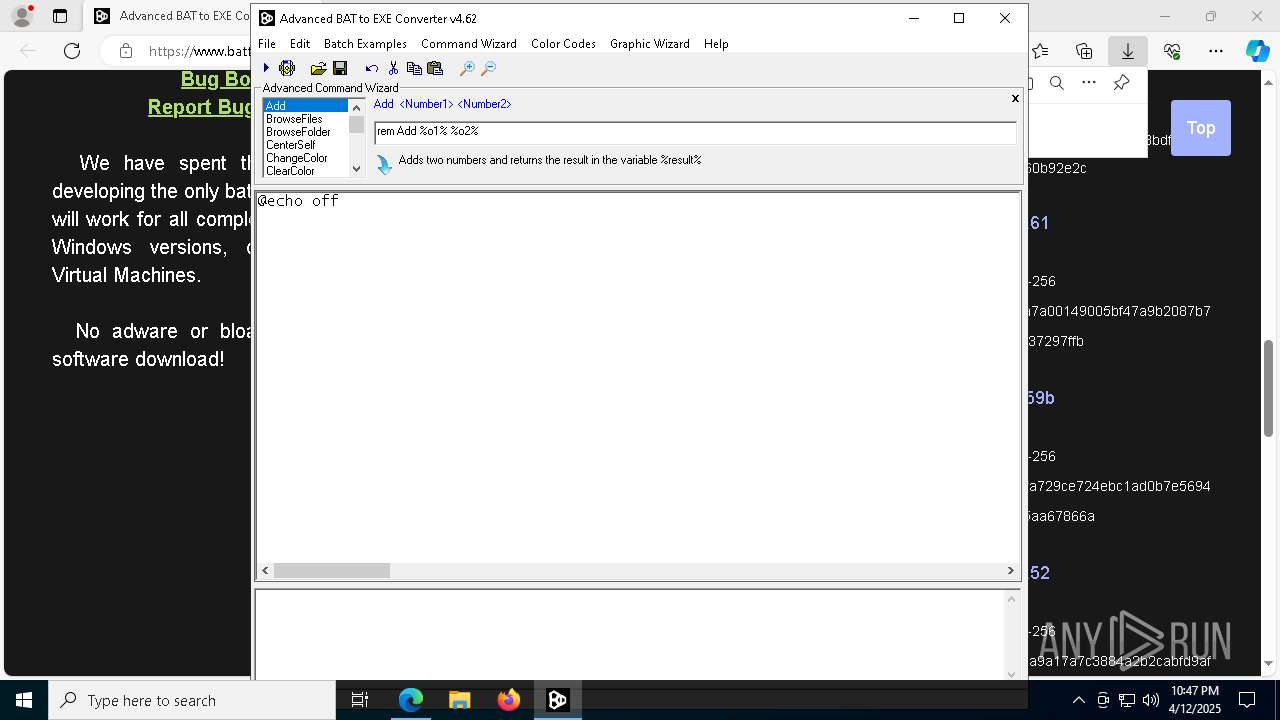Click the editor scroll-left arrow
1280x720 pixels.
(x=265, y=570)
